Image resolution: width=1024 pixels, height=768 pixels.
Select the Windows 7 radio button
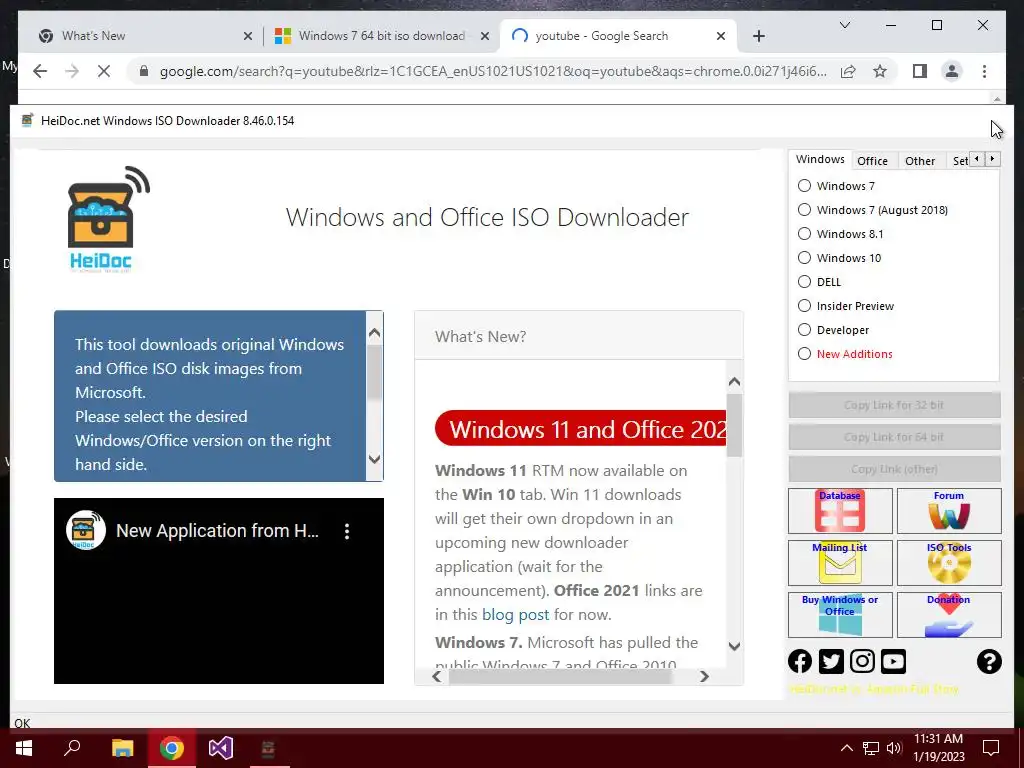[x=805, y=186]
